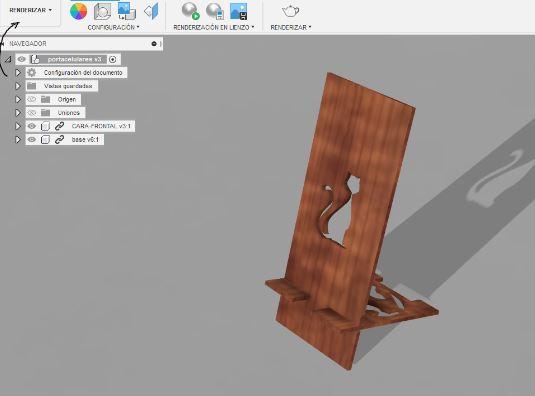Click the teapot Render icon
The width and height of the screenshot is (535, 396).
pos(290,11)
